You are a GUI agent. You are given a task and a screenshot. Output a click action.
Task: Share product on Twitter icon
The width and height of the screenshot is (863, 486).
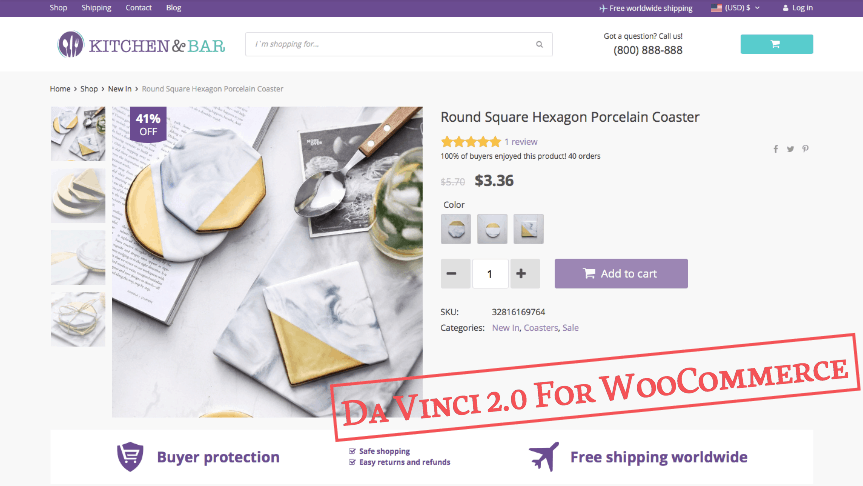(x=790, y=149)
